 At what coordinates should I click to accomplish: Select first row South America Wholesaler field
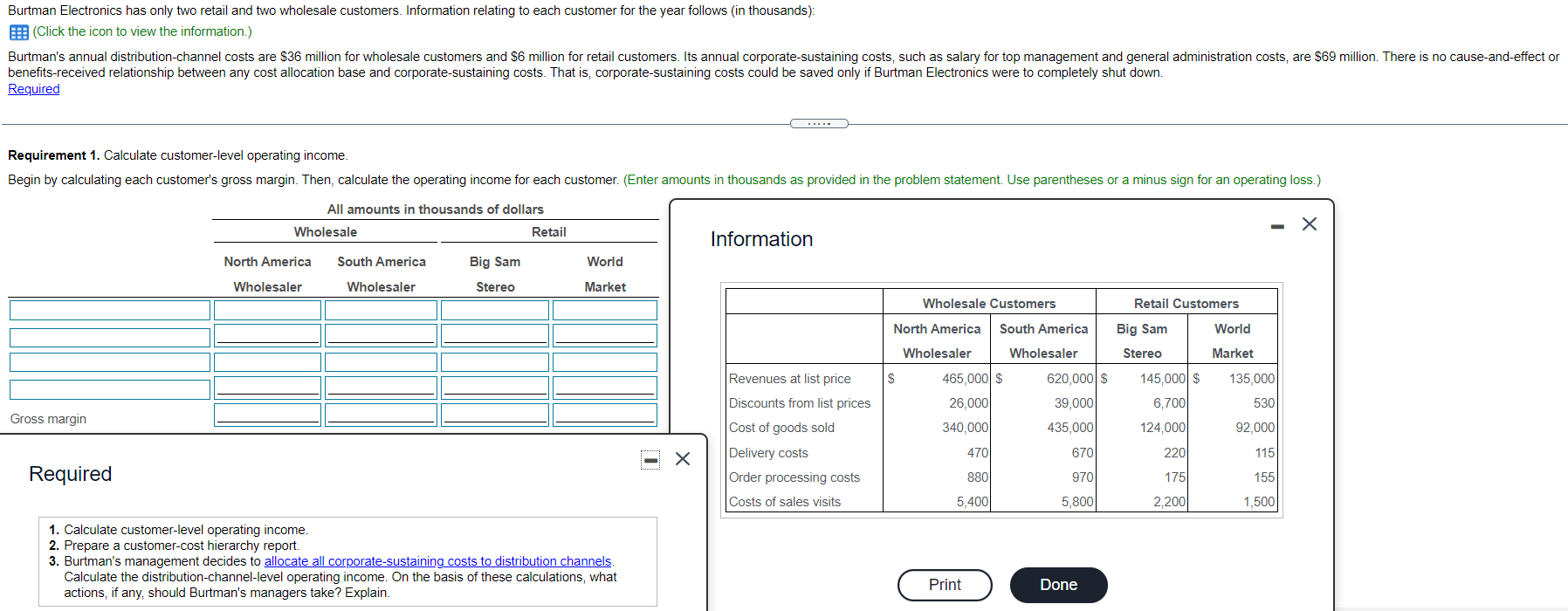381,310
